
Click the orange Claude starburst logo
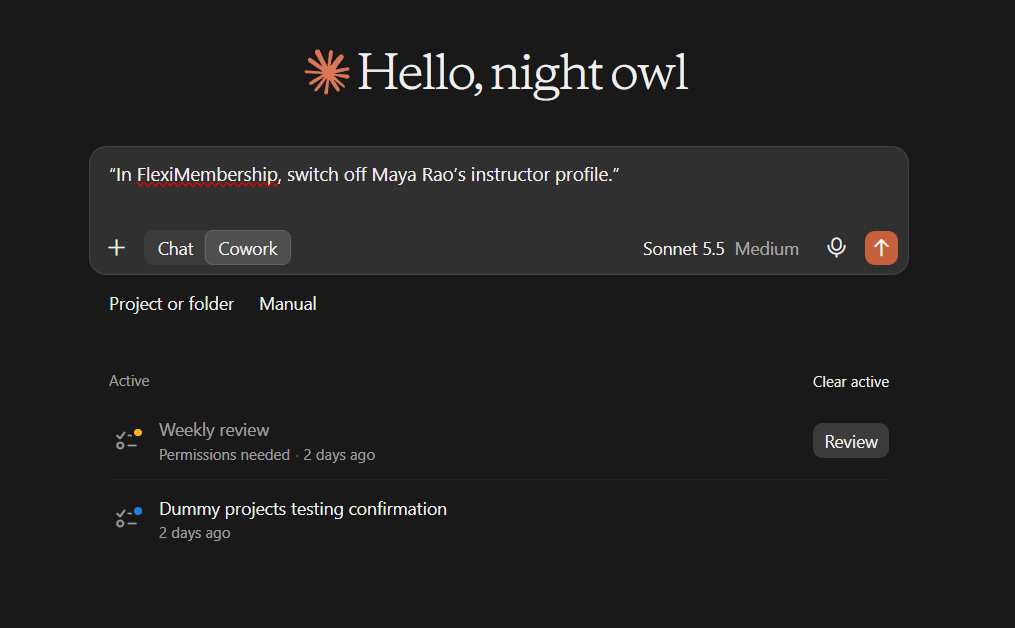coord(327,72)
